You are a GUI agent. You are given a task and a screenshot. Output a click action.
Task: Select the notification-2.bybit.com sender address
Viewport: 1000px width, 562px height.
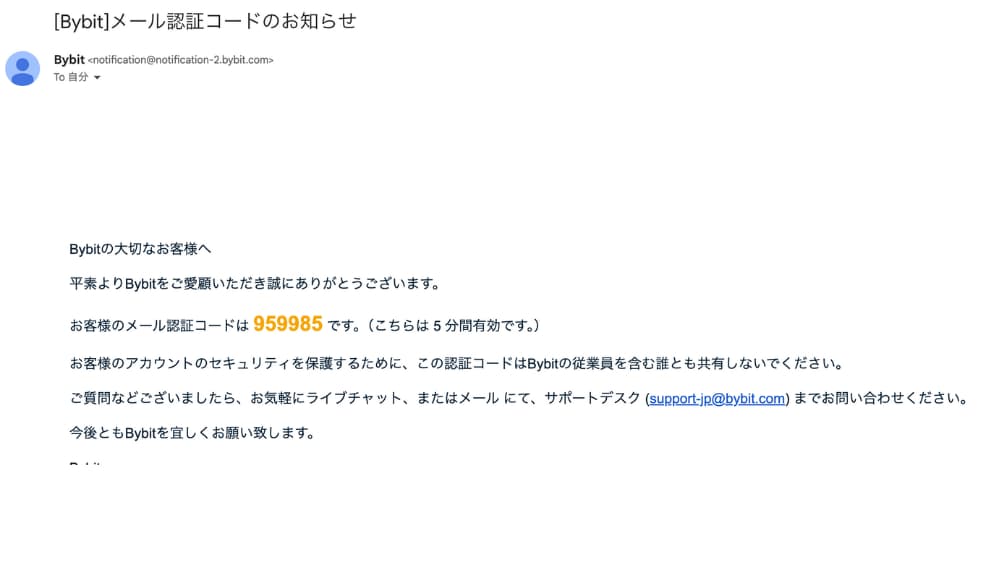pyautogui.click(x=180, y=60)
